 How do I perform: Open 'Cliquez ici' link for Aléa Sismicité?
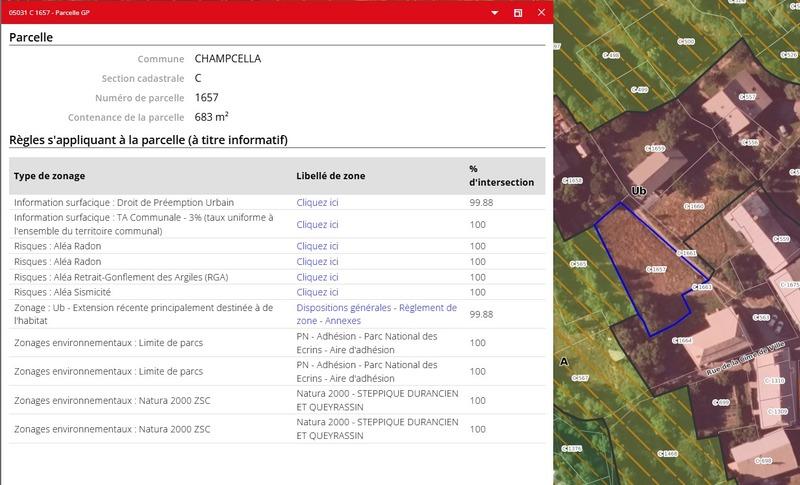click(317, 292)
